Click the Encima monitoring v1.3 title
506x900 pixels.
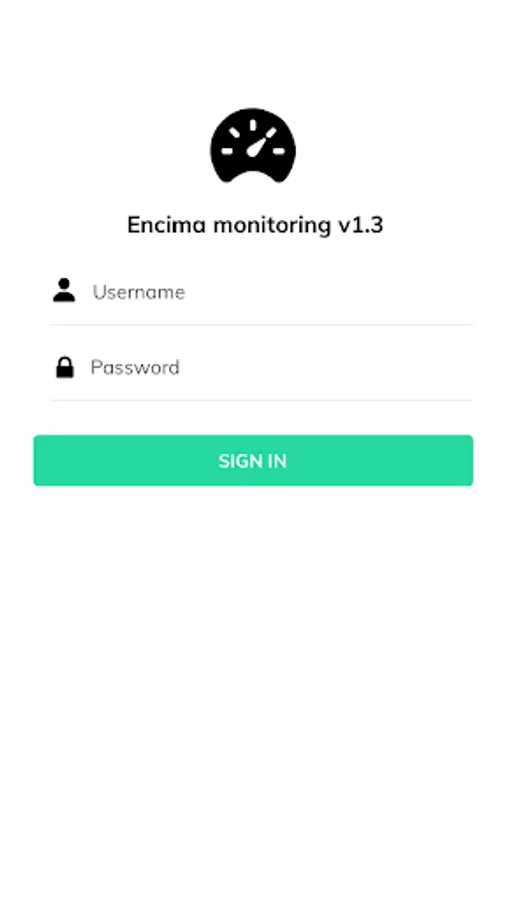pyautogui.click(x=255, y=225)
